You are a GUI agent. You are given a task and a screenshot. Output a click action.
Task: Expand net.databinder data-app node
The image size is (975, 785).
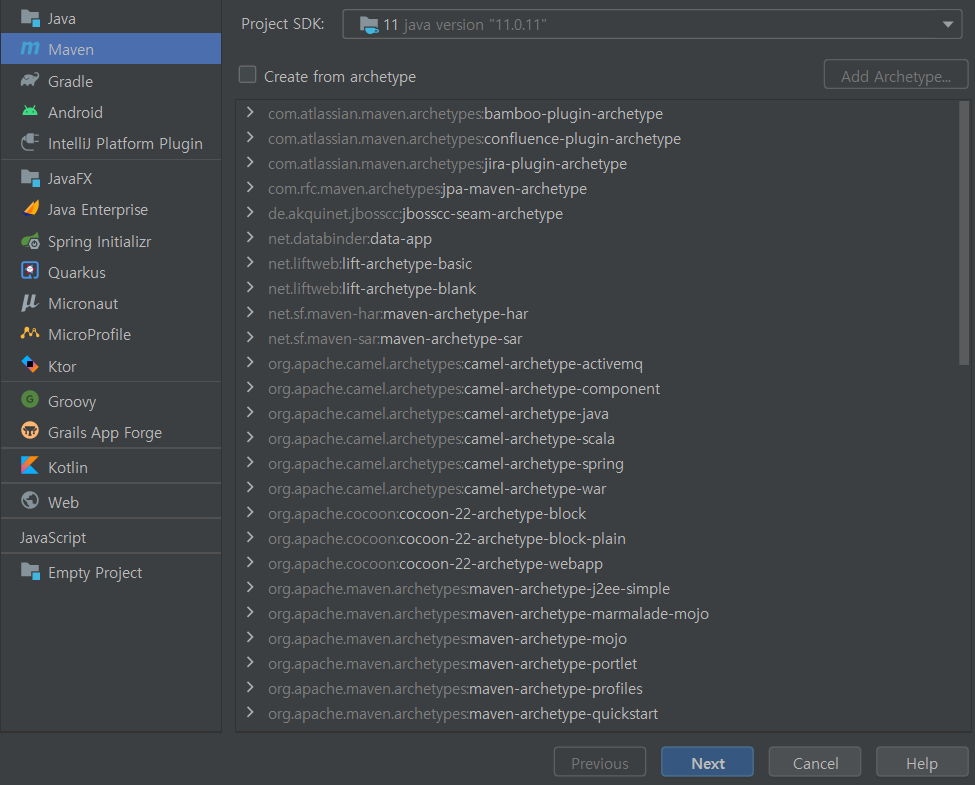click(x=250, y=237)
